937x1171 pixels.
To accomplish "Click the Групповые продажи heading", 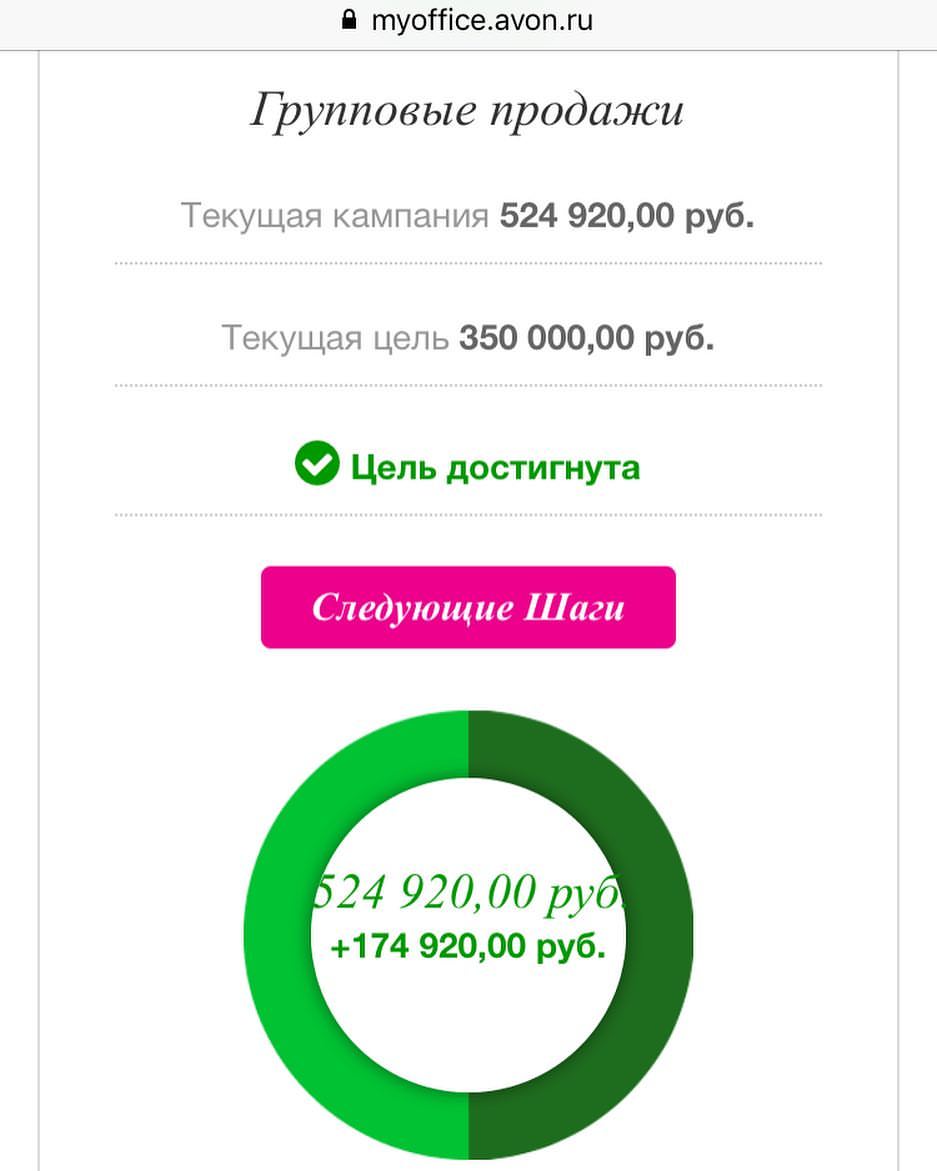I will pyautogui.click(x=467, y=111).
